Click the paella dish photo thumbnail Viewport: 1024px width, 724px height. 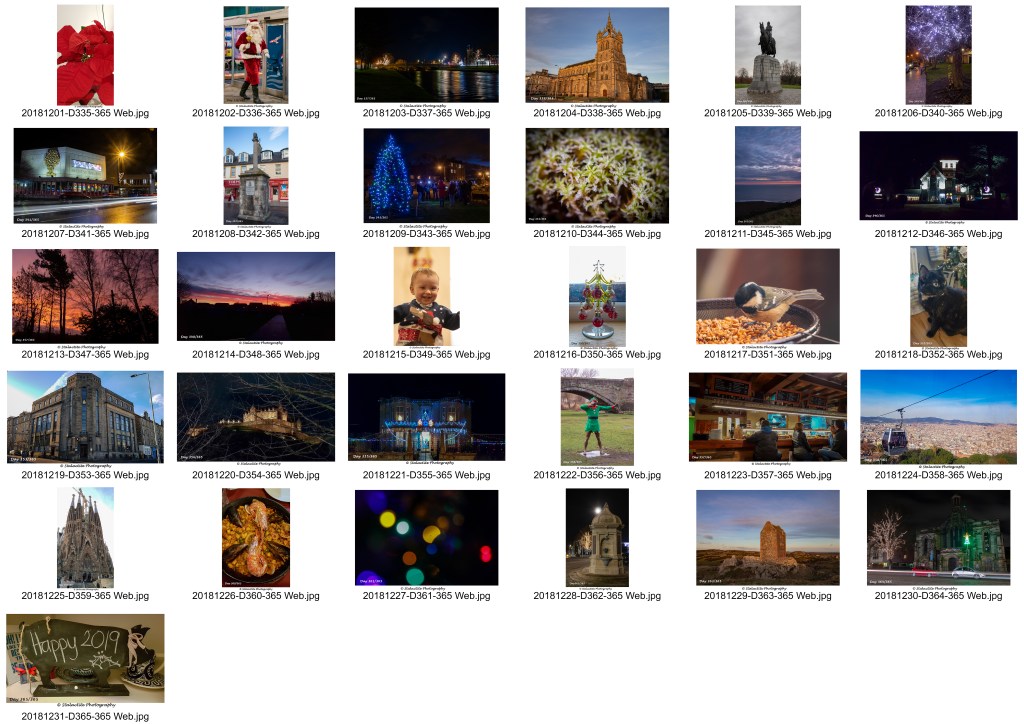click(255, 537)
